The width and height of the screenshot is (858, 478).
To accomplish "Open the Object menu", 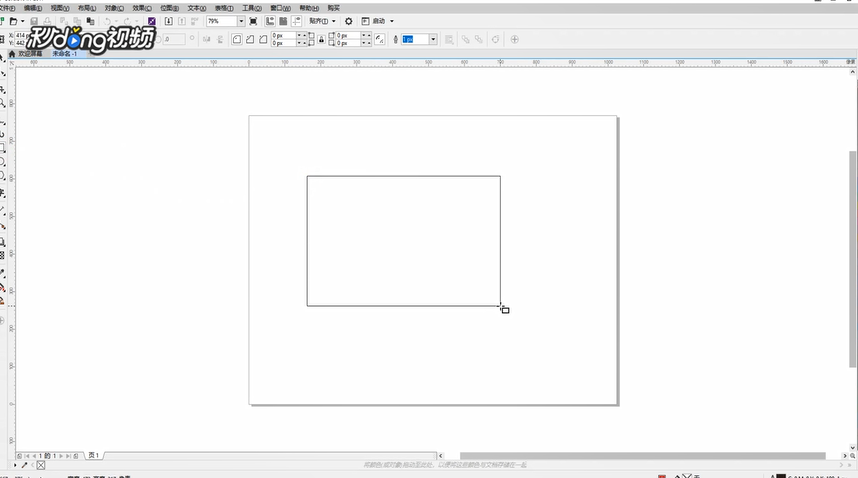I will click(114, 8).
